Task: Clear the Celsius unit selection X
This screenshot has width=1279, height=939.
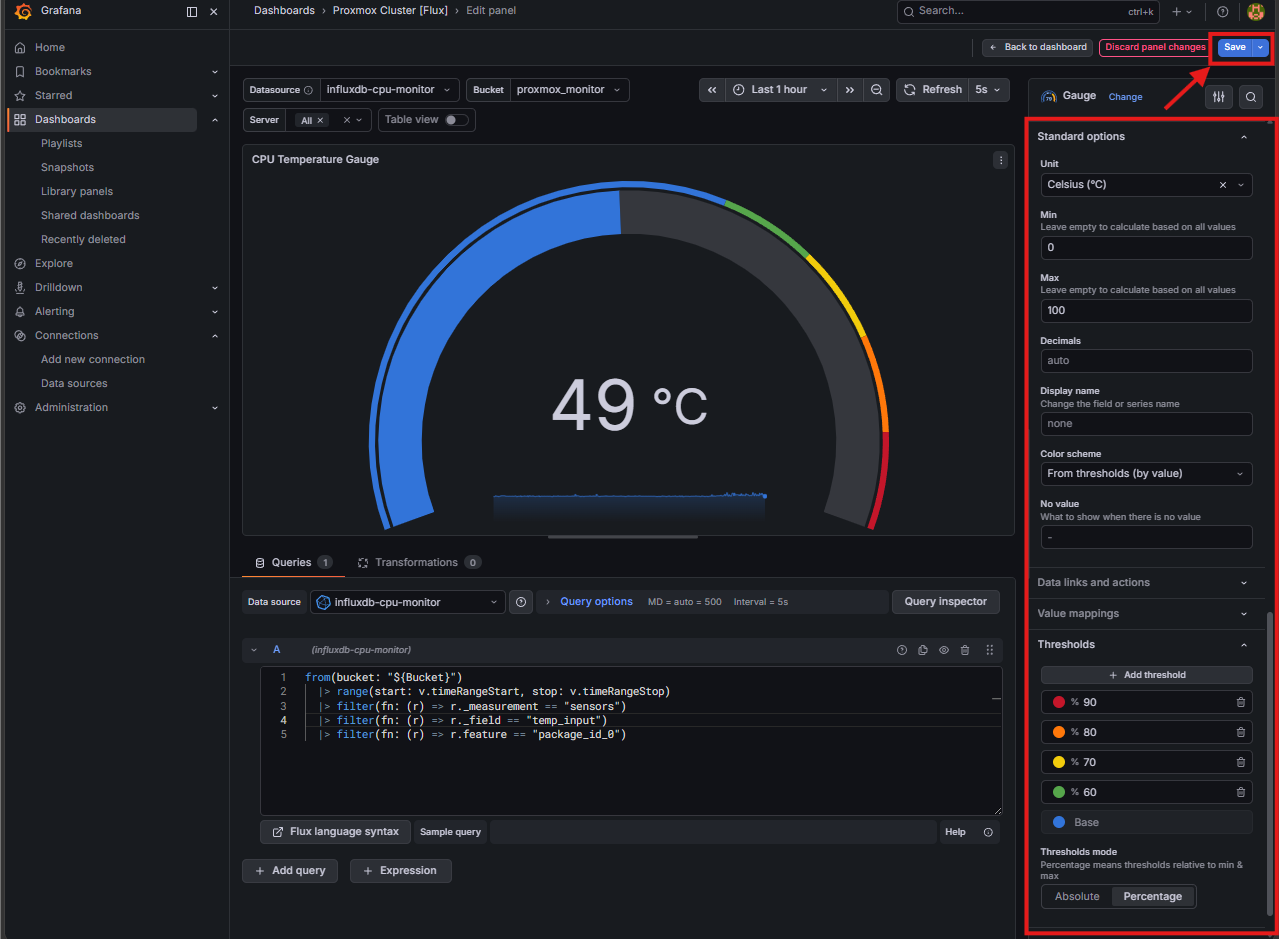Action: (x=1223, y=185)
